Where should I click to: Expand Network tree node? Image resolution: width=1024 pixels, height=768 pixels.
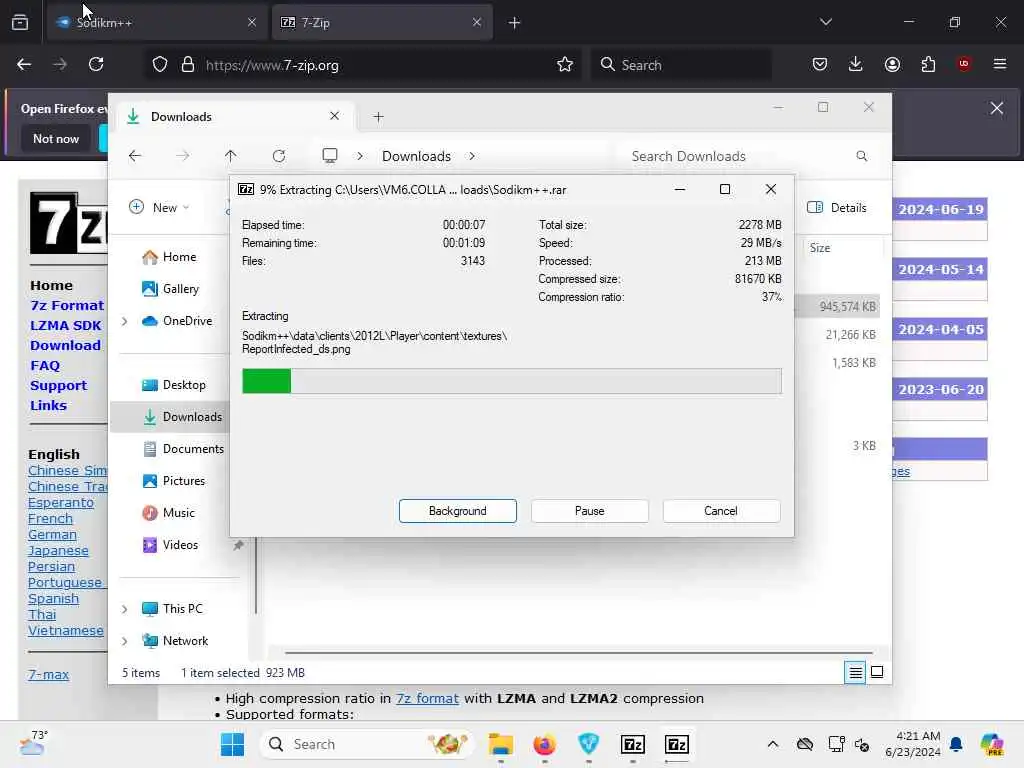(x=125, y=641)
